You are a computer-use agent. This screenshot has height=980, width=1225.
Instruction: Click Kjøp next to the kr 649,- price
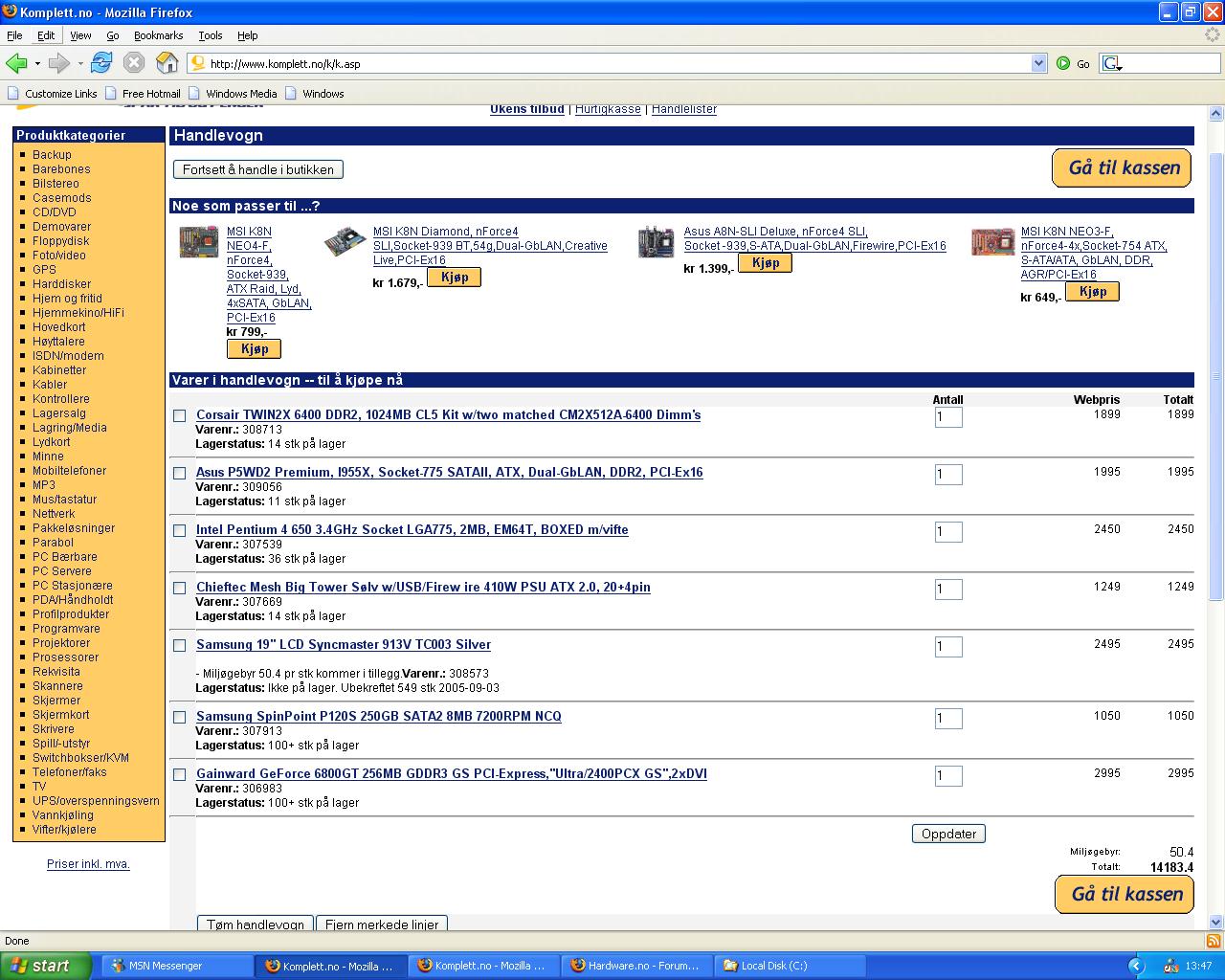click(1092, 292)
